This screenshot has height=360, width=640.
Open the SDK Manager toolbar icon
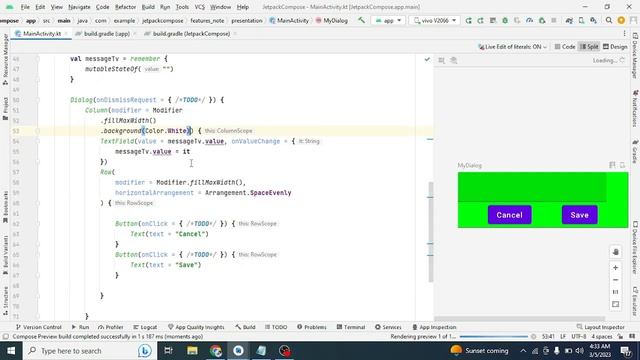pos(593,20)
